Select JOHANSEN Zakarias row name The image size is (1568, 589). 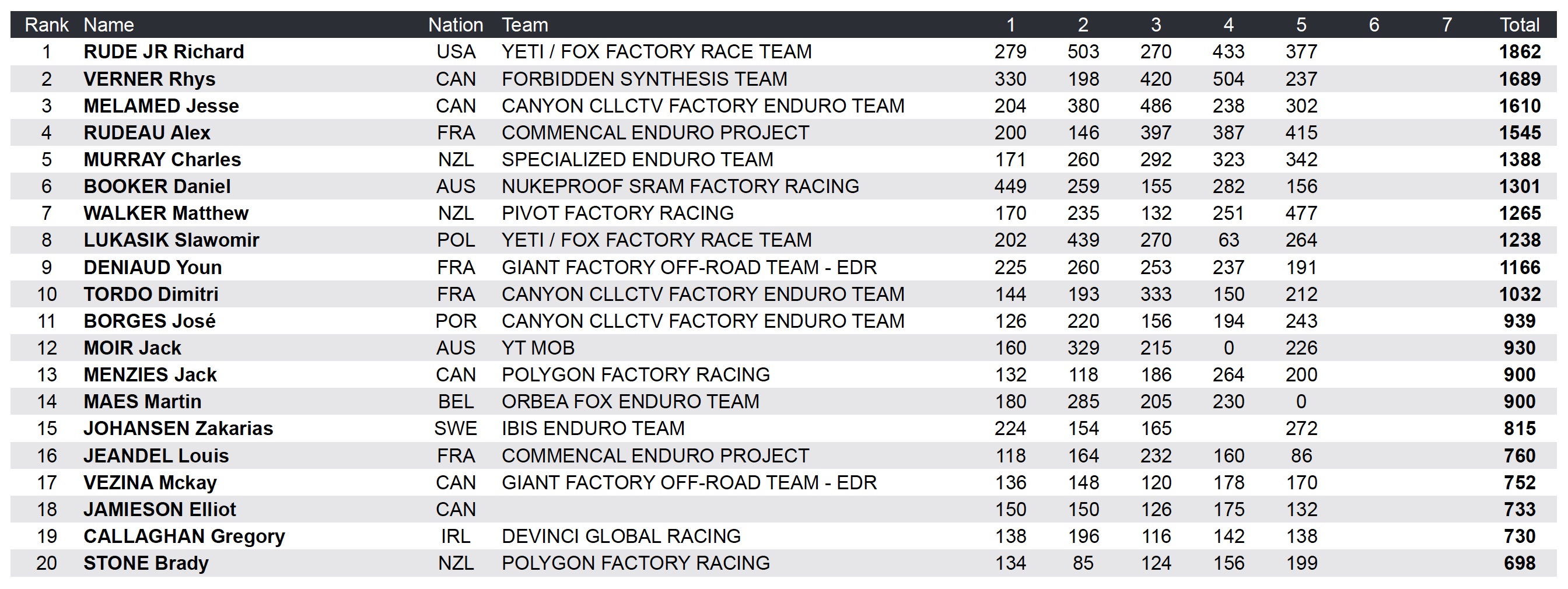(x=178, y=429)
